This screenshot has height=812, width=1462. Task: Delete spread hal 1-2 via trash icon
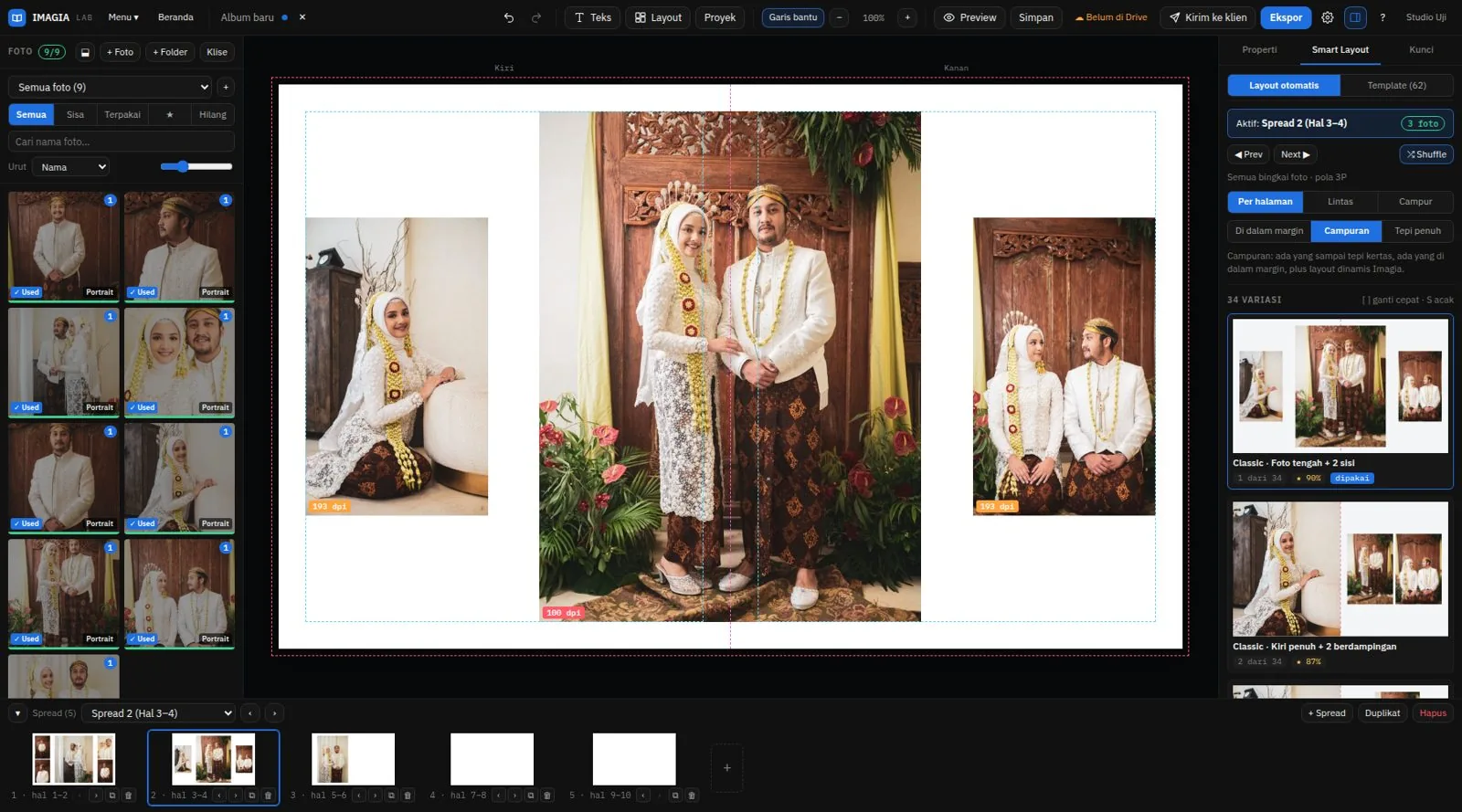point(128,795)
